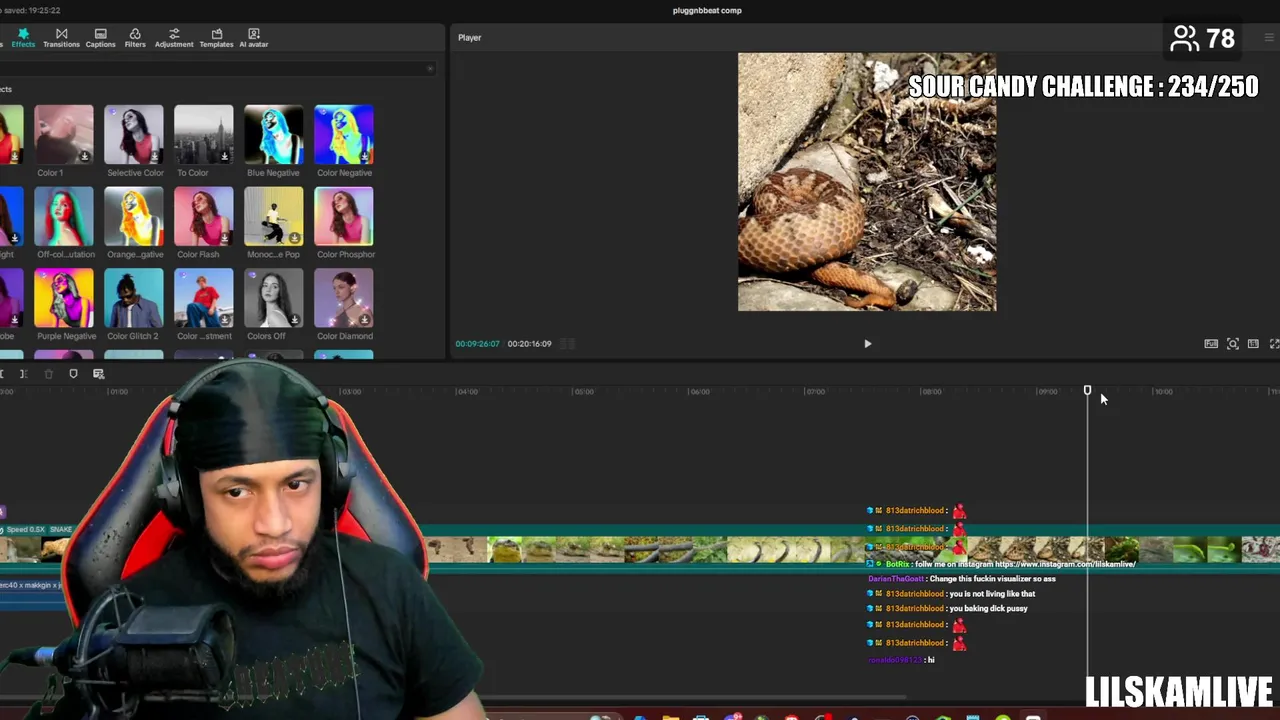Open the Adjustment tab
1280x720 pixels.
click(x=174, y=38)
